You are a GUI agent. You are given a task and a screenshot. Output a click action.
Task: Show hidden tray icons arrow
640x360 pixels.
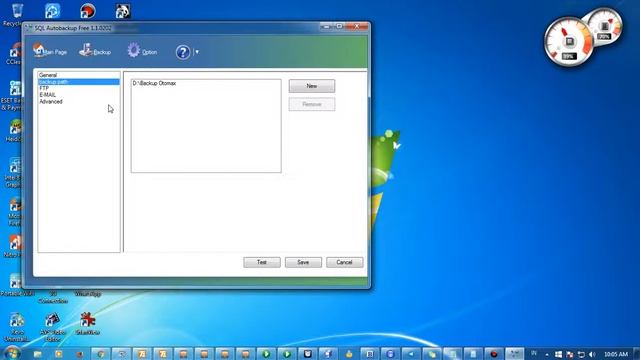pos(547,354)
